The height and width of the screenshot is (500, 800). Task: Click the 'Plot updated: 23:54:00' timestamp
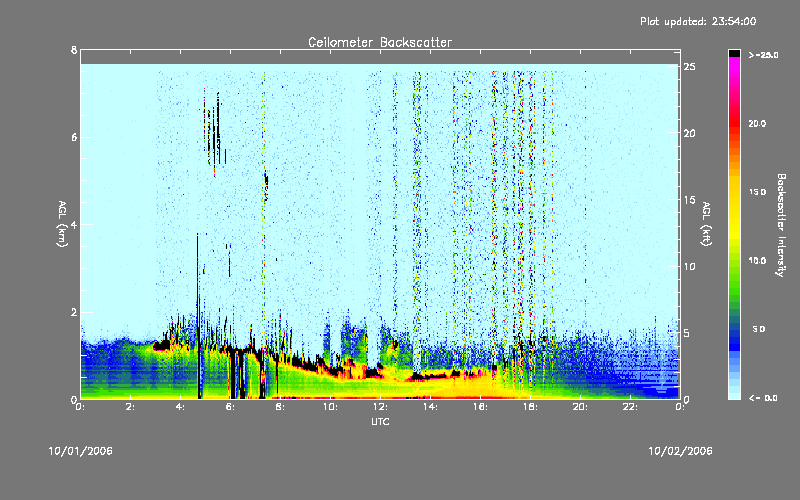tap(698, 21)
